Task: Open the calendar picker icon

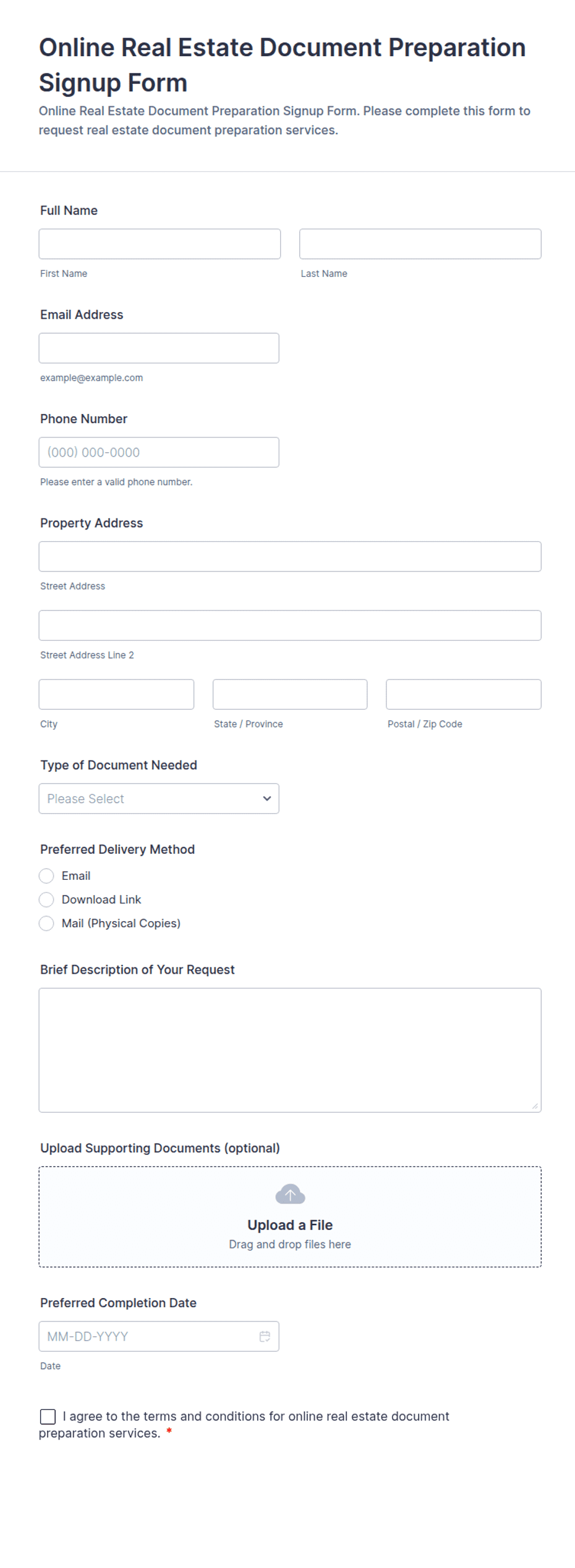Action: coord(265,1336)
